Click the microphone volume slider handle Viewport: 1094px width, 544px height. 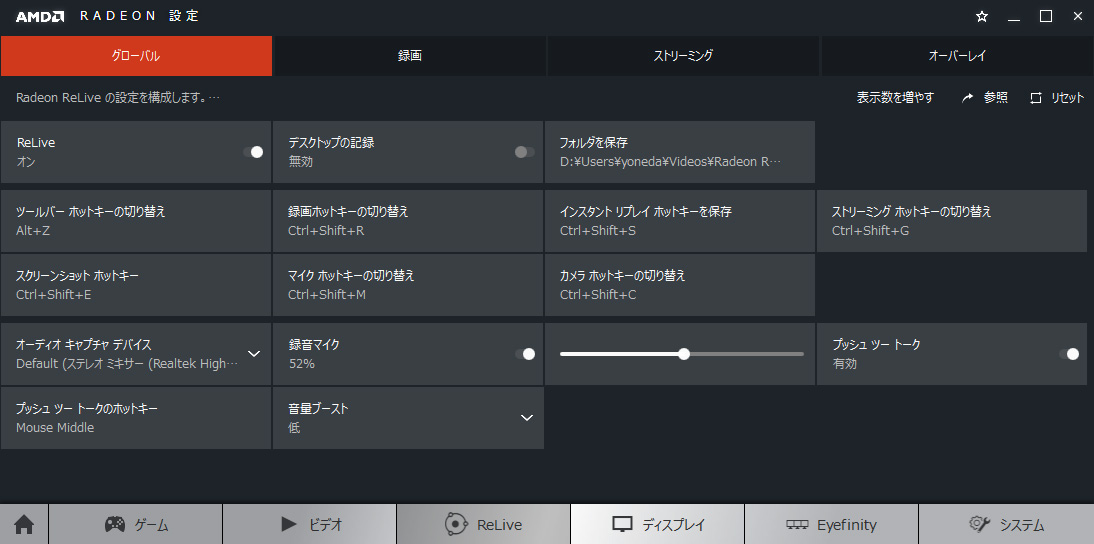point(684,354)
